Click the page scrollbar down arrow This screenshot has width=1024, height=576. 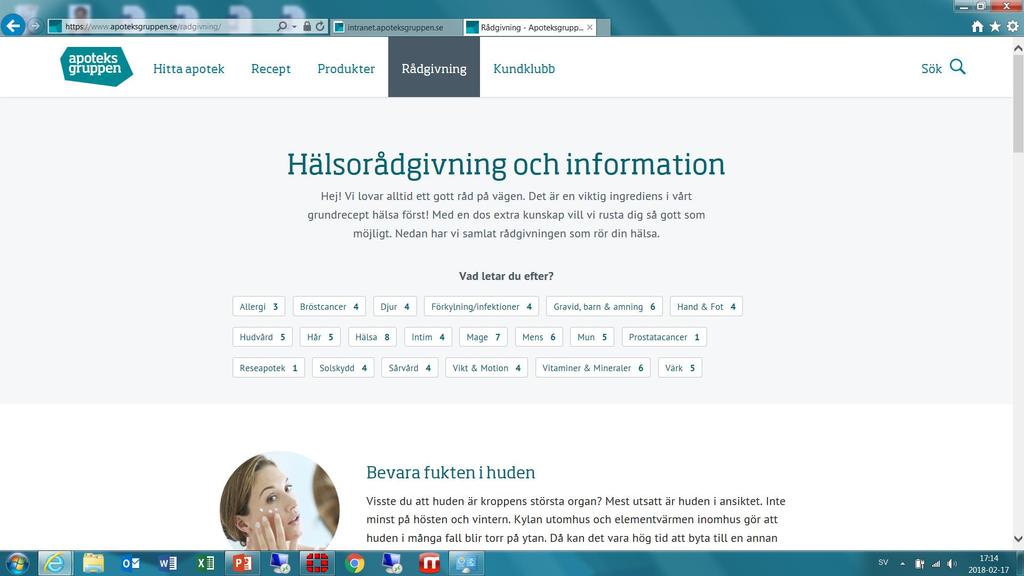1018,539
